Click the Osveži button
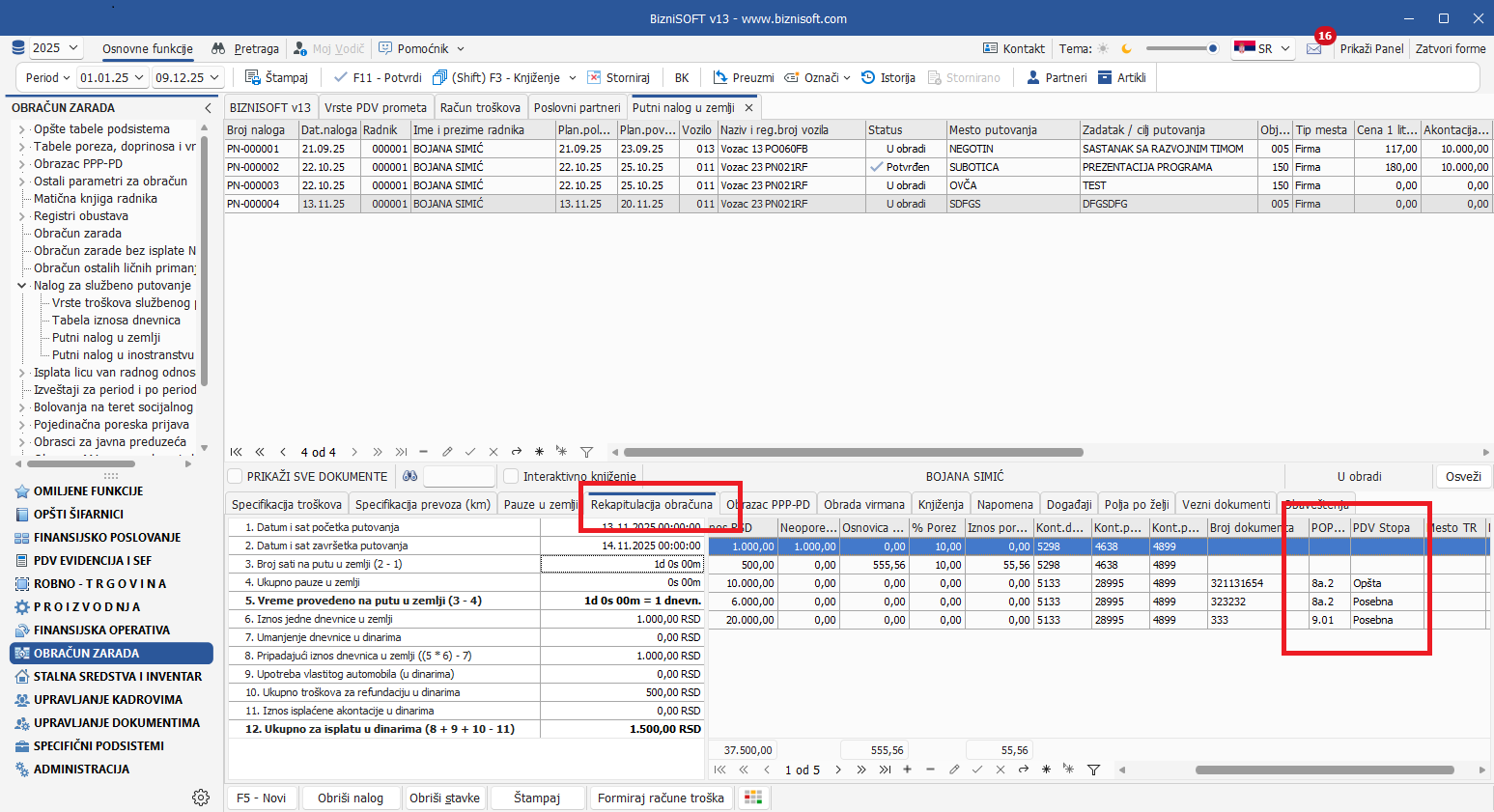Viewport: 1494px width, 812px height. (x=1463, y=476)
